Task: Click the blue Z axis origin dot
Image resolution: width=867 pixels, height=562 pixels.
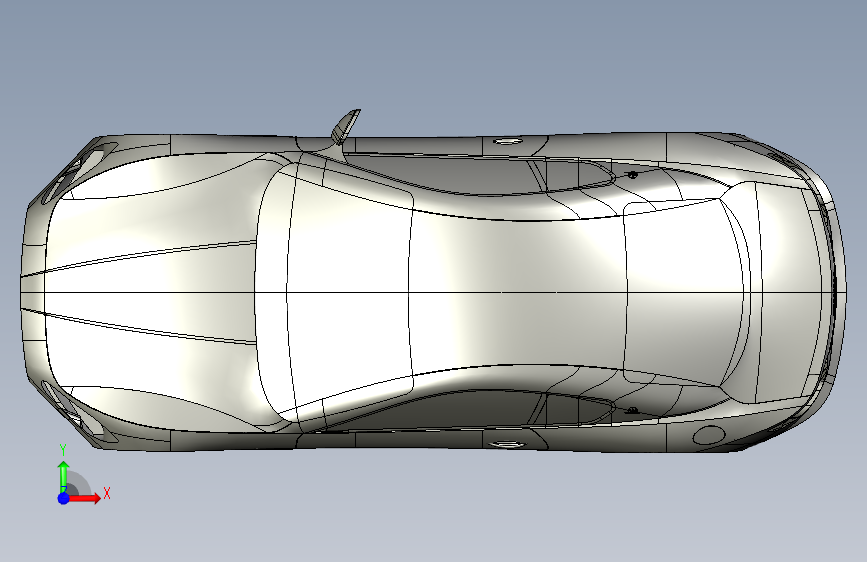Action: (64, 498)
